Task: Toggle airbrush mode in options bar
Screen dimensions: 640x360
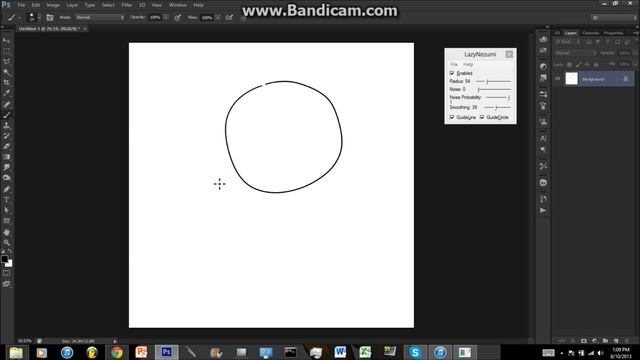Action: click(229, 18)
